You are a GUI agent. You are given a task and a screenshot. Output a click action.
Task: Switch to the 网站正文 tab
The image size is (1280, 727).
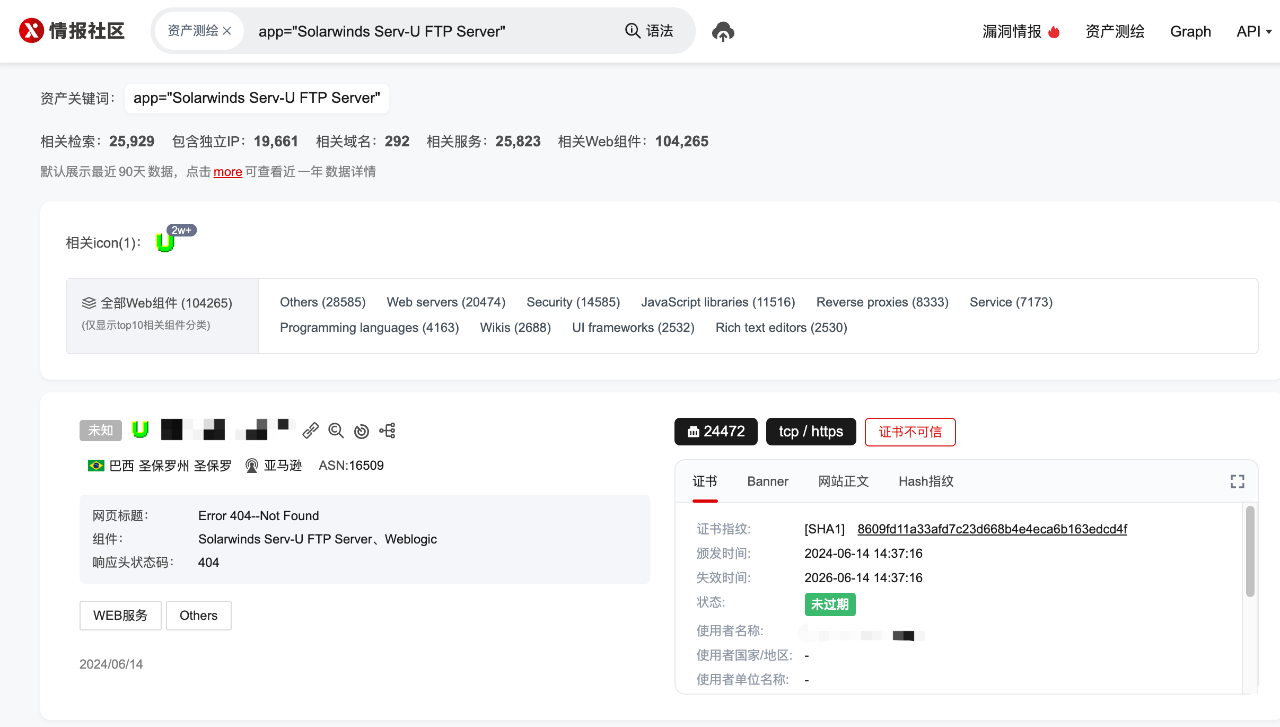(844, 481)
